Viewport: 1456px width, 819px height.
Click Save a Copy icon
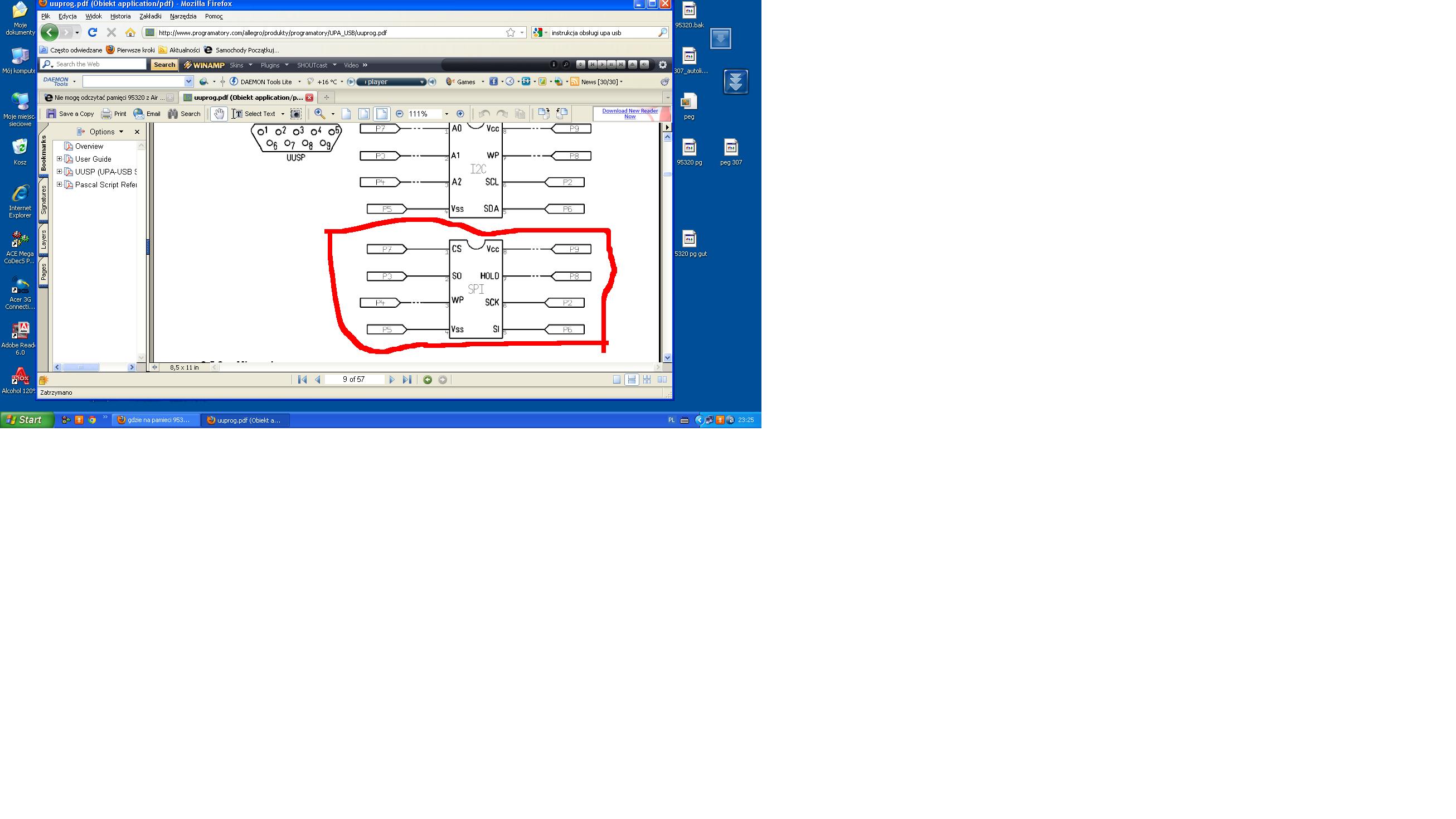click(x=51, y=114)
